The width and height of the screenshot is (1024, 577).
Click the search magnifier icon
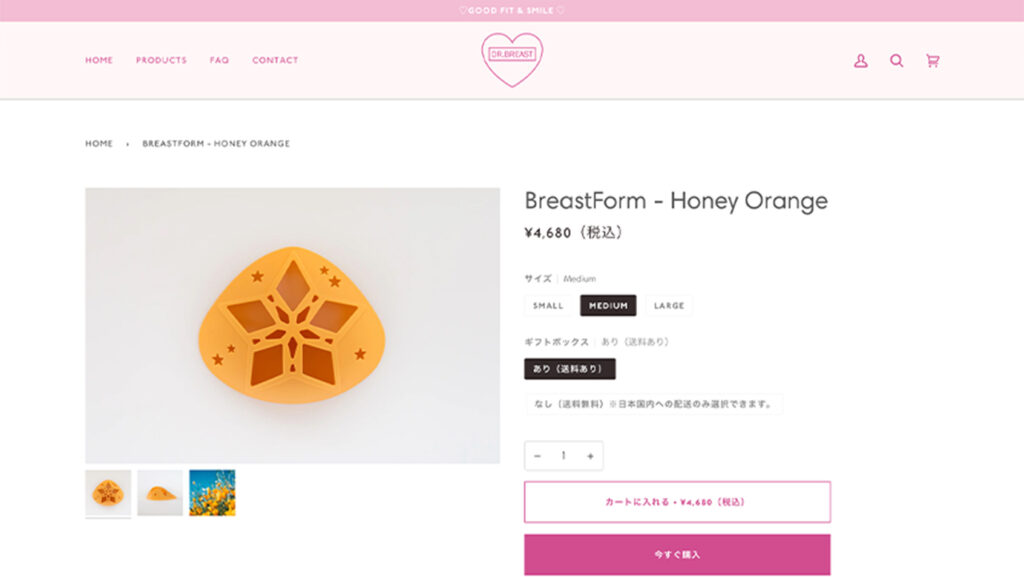click(x=896, y=61)
